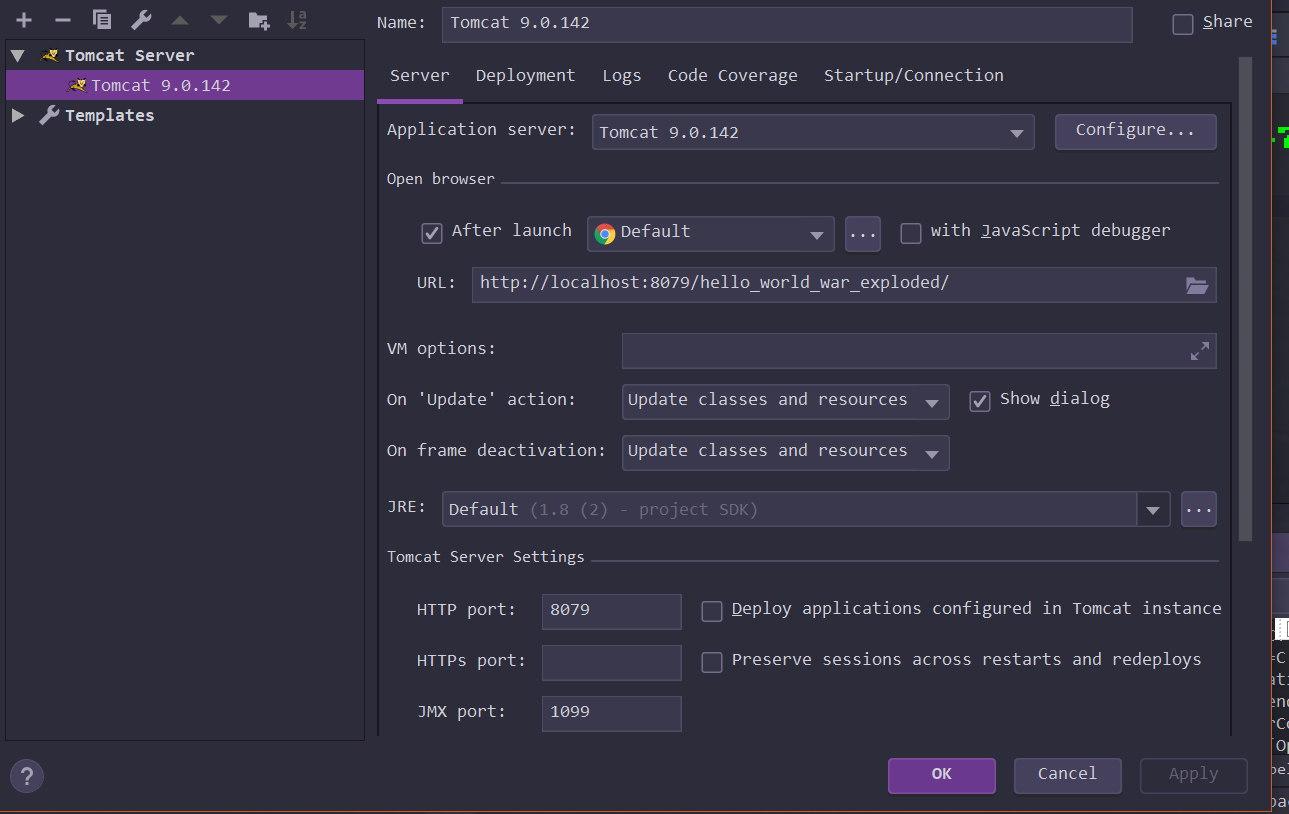Screen dimensions: 1289x814
Task: Uncheck the Show dialog checkbox
Action: (x=980, y=401)
